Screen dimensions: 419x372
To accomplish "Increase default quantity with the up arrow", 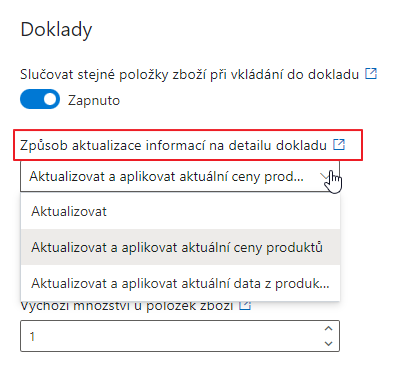I will [x=328, y=329].
